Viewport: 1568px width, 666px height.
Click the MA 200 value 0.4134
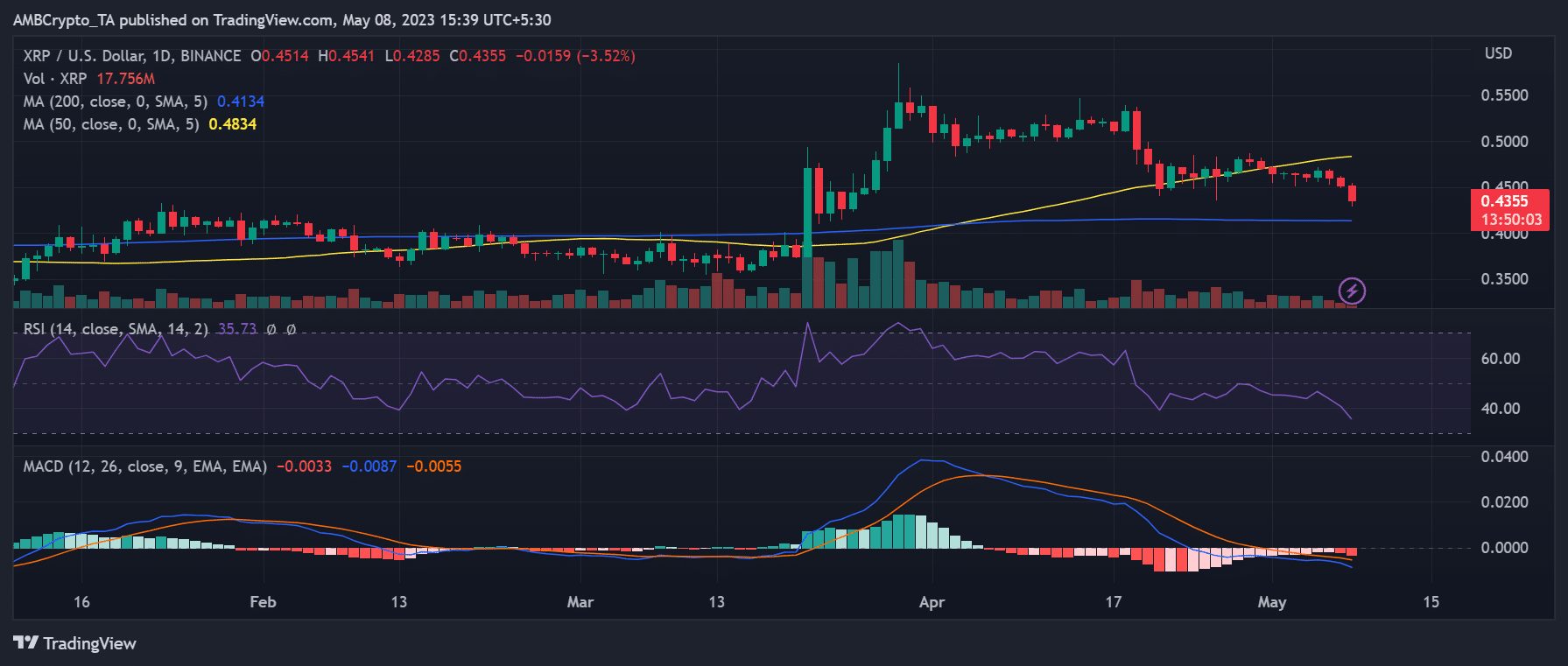(x=241, y=102)
